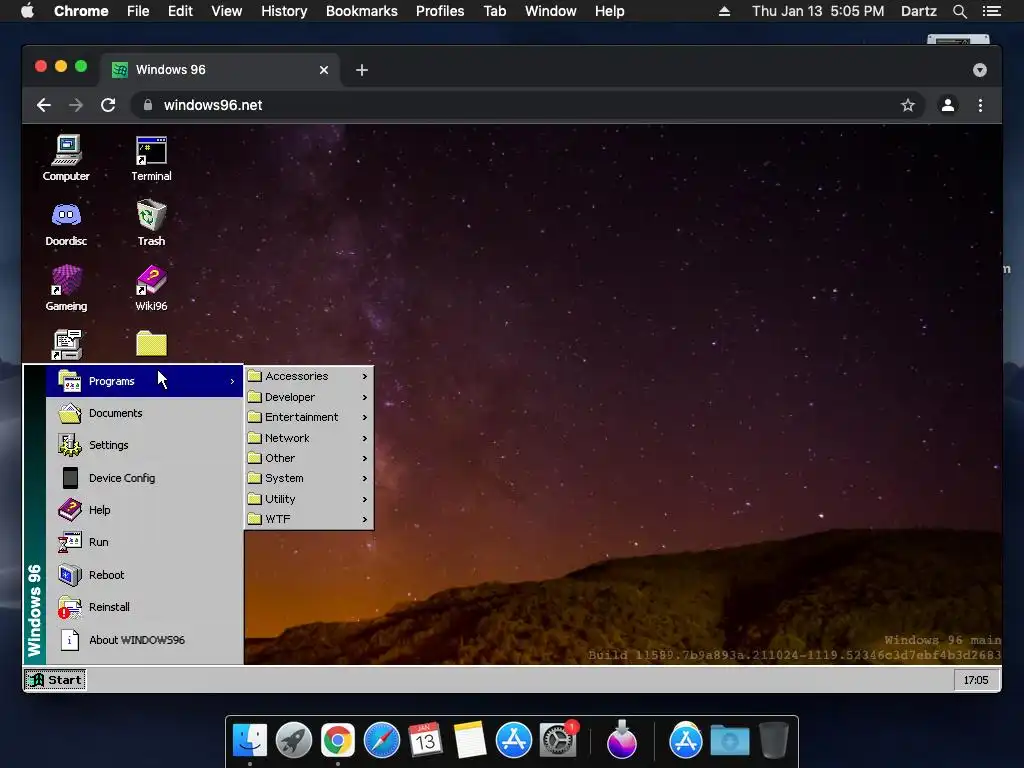Image resolution: width=1024 pixels, height=768 pixels.
Task: Open Device Config in the Start menu
Action: click(144, 477)
